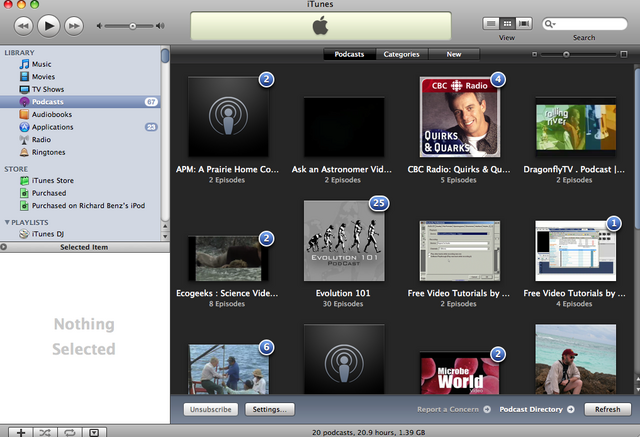Viewport: 640px width, 437px height.
Task: Open CBC Radio Quirks & Quarks podcast
Action: point(460,117)
